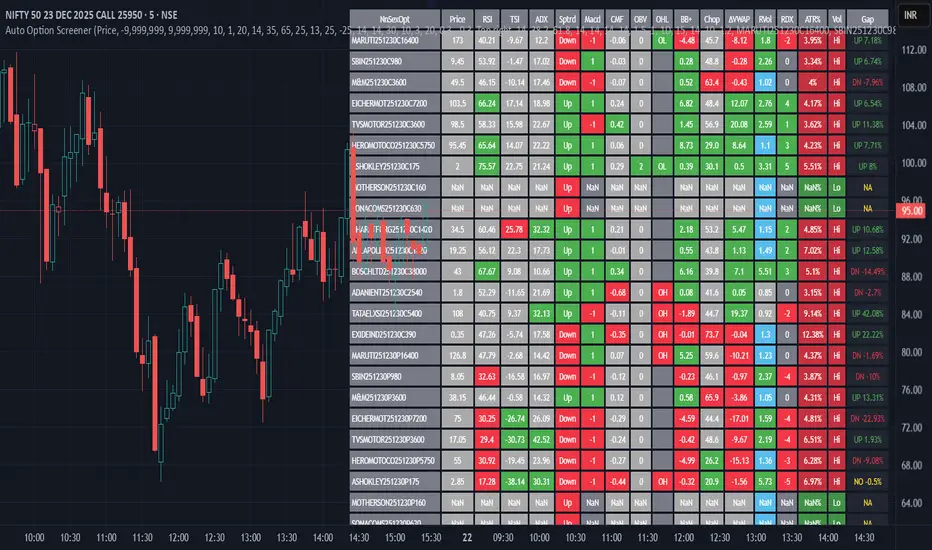Select the EICHERMOT251230P7200 row name
The height and width of the screenshot is (550, 932).
pos(395,419)
